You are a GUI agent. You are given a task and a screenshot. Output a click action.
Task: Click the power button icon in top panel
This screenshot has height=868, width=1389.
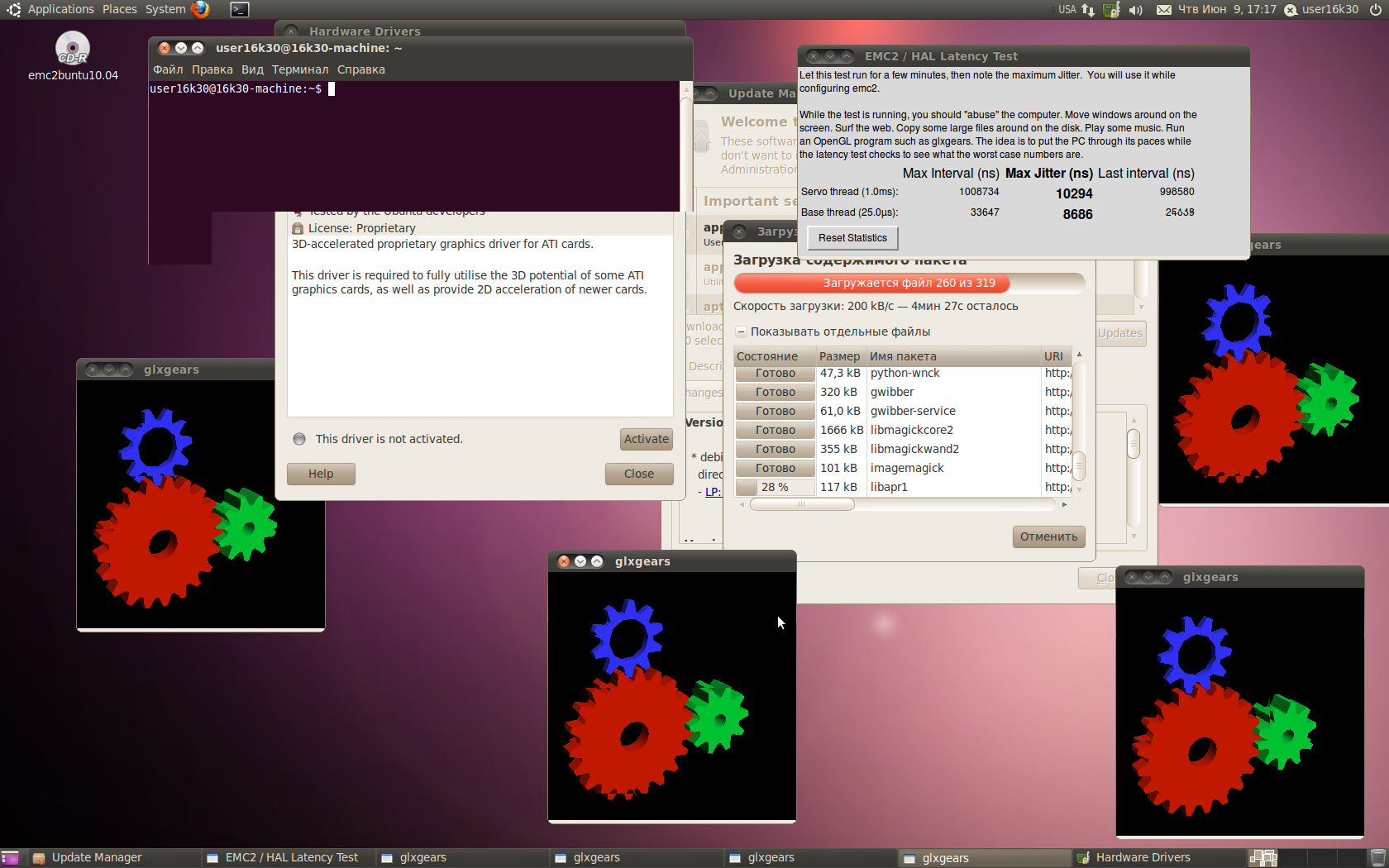point(1376,10)
